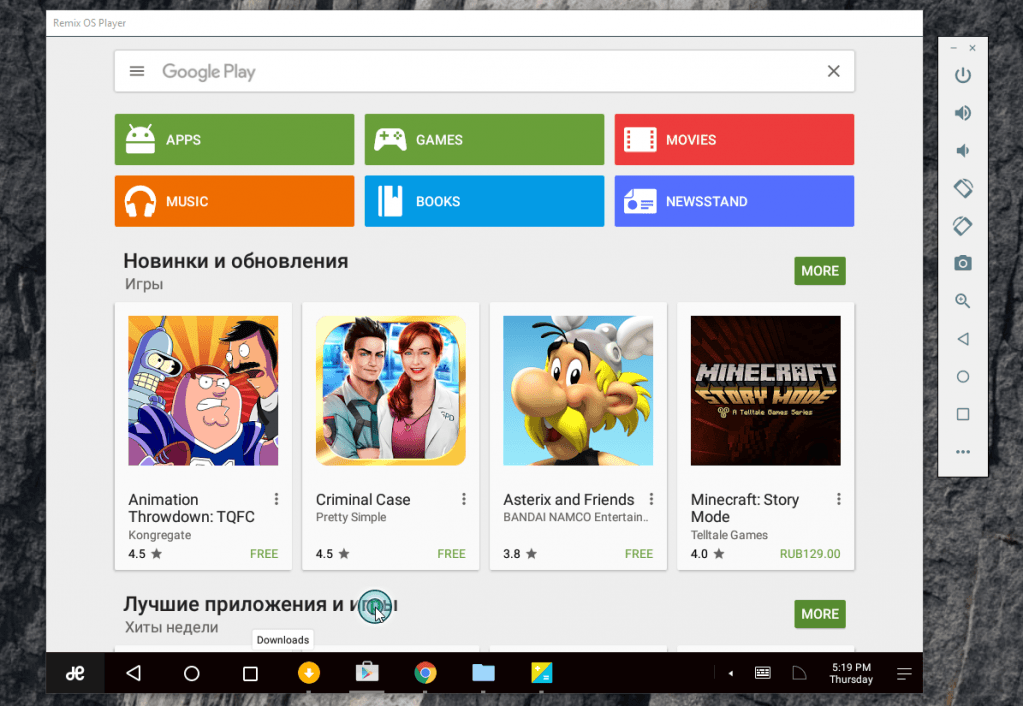The width and height of the screenshot is (1023, 706).
Task: Open options menu for Animation Throwdown
Action: (277, 499)
